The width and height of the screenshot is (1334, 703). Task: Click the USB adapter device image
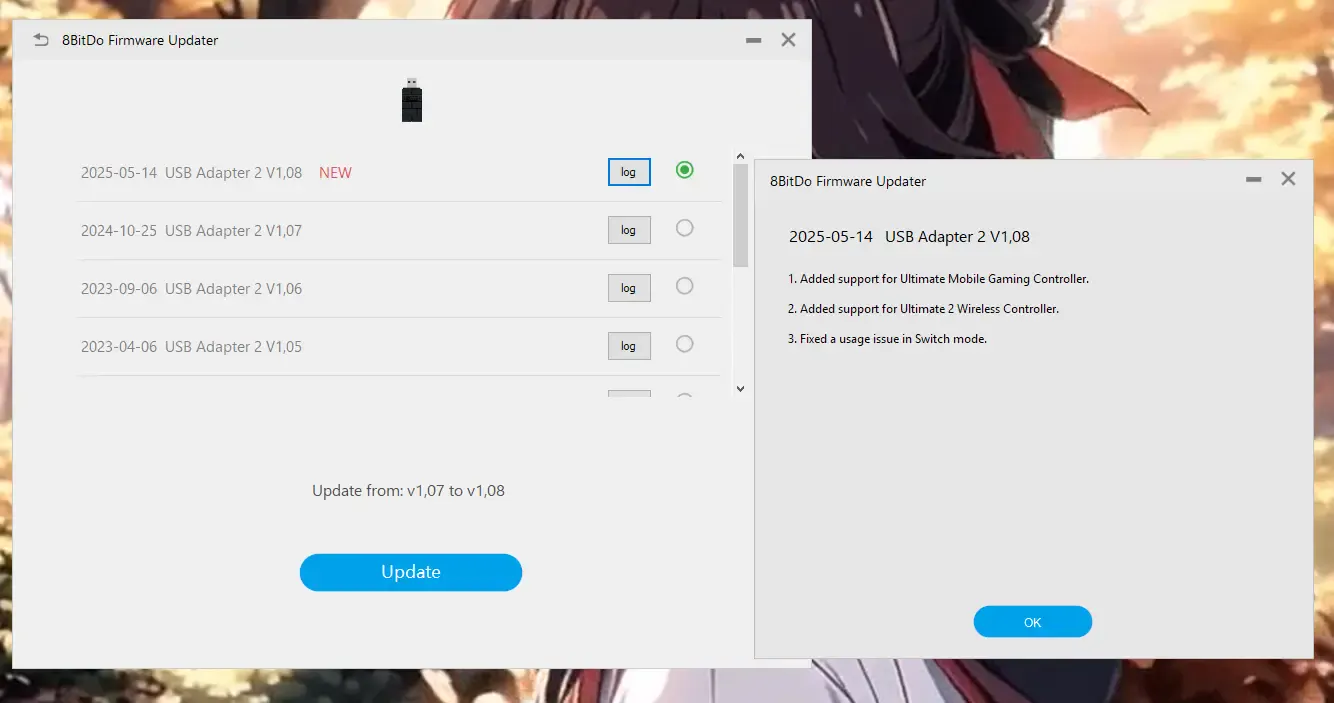[412, 100]
